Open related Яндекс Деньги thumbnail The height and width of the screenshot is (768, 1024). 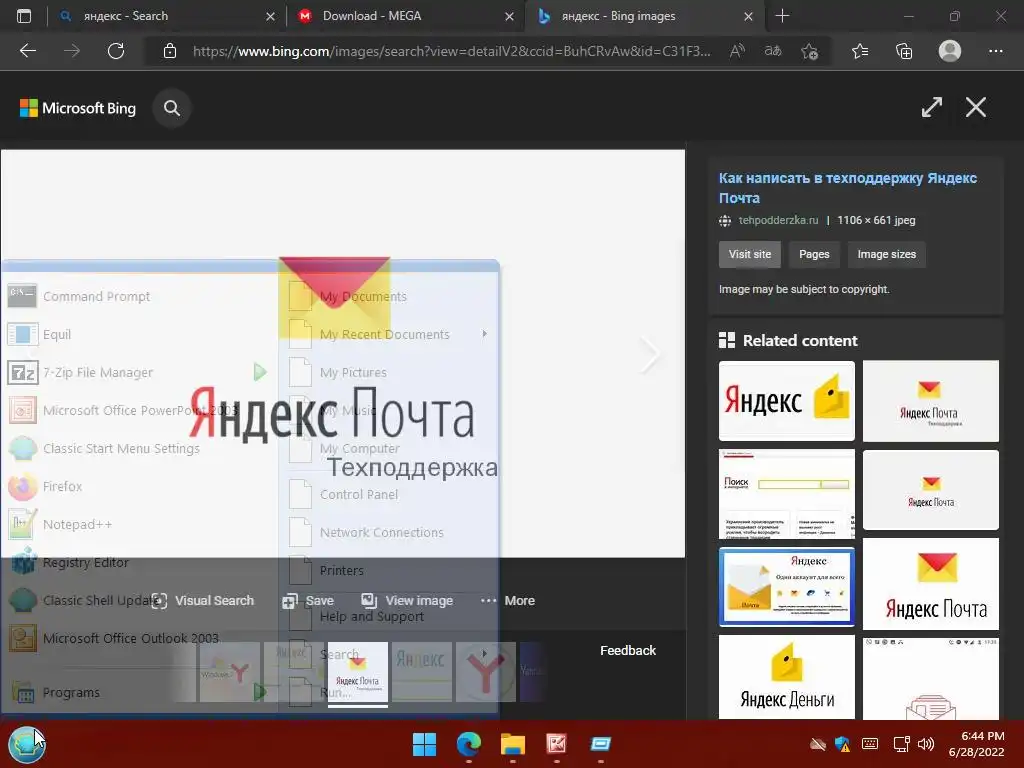pyautogui.click(x=786, y=677)
